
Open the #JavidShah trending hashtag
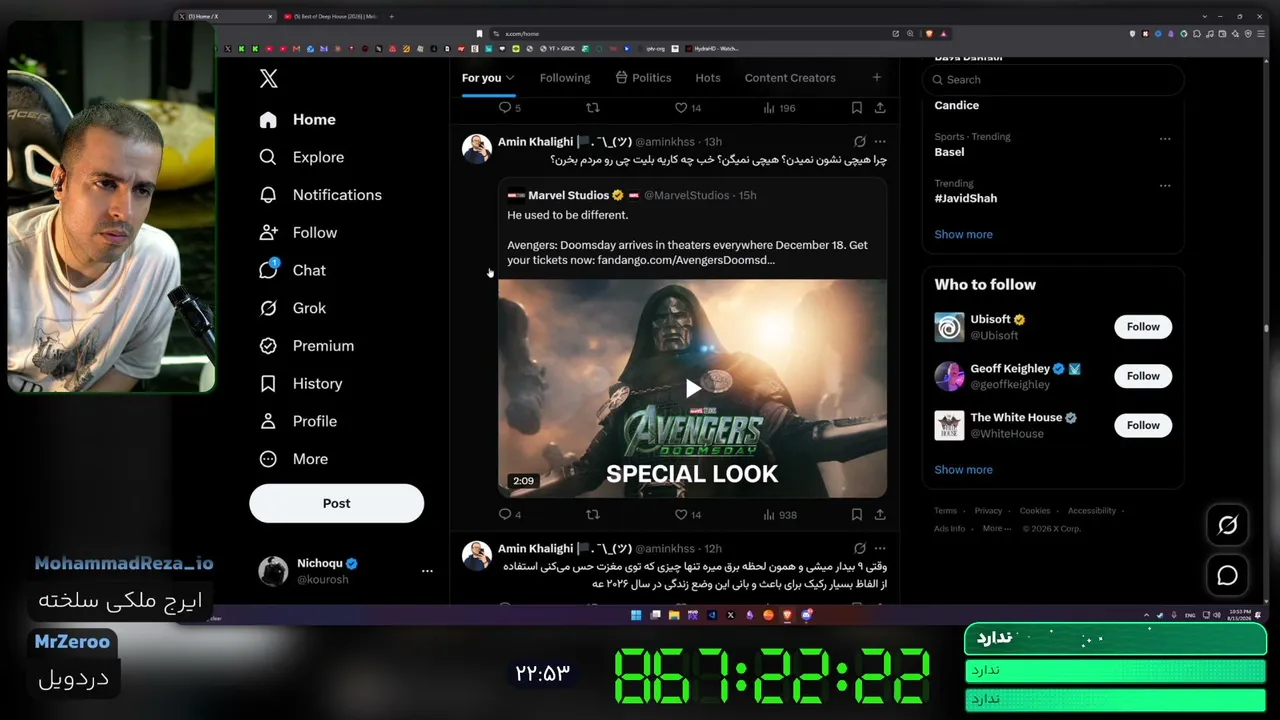pos(966,198)
